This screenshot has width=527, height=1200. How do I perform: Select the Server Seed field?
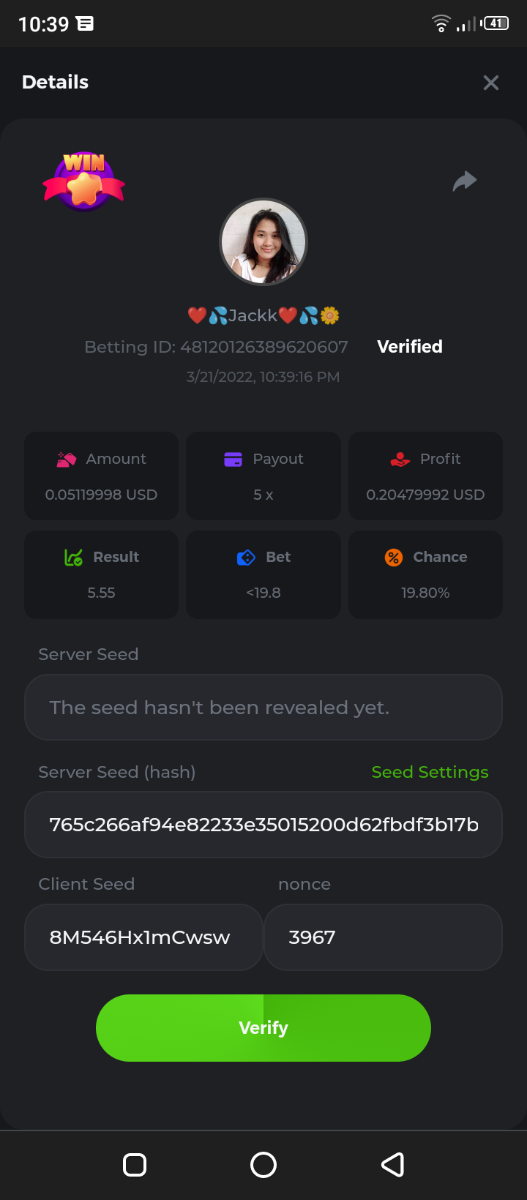263,707
